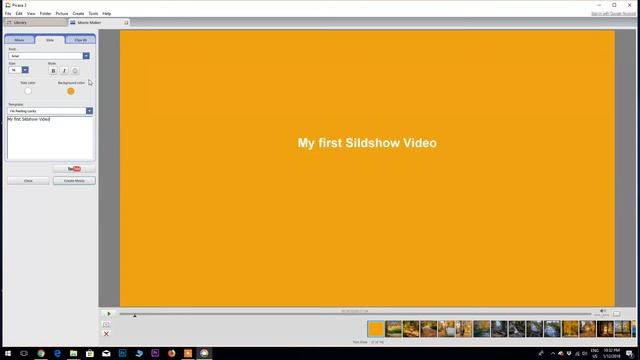Image resolution: width=640 pixels, height=360 pixels.
Task: Switch to the Movie tab
Action: 19,40
